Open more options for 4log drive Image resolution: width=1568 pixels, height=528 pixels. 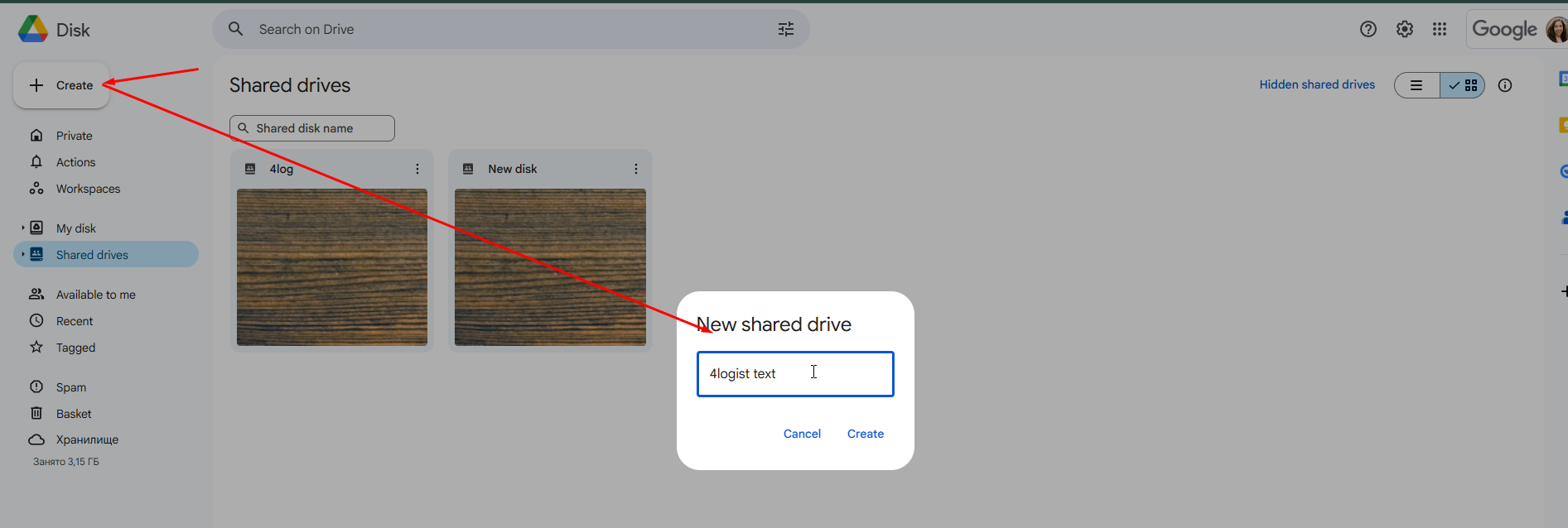tap(417, 169)
